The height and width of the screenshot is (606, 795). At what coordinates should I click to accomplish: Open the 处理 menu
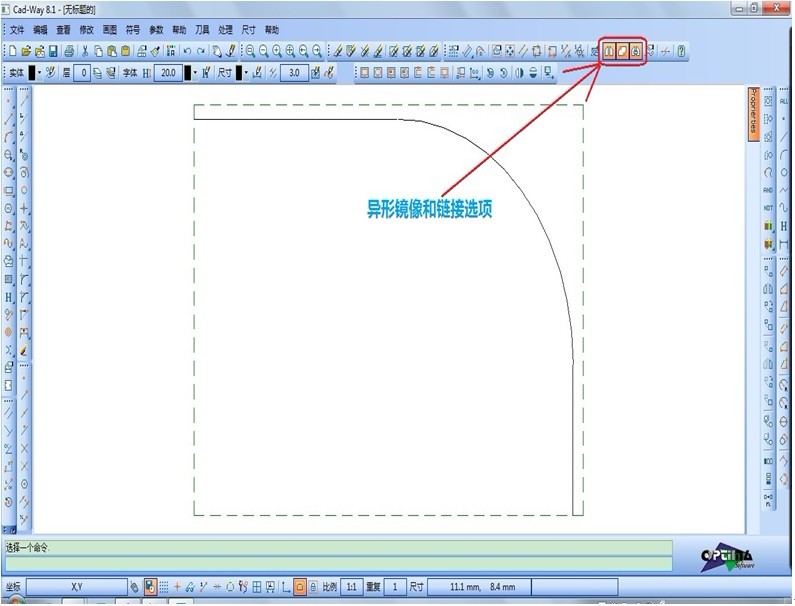[226, 30]
